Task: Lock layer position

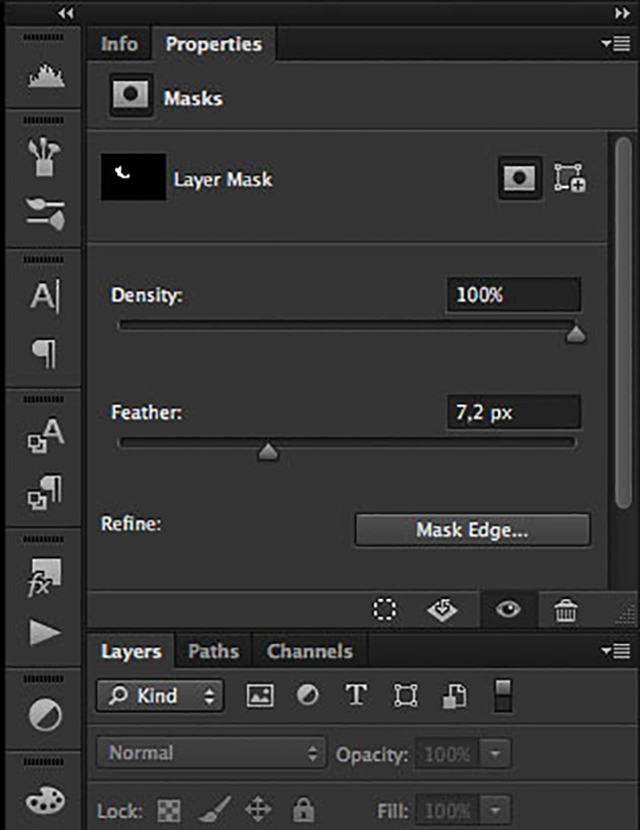Action: tap(258, 809)
